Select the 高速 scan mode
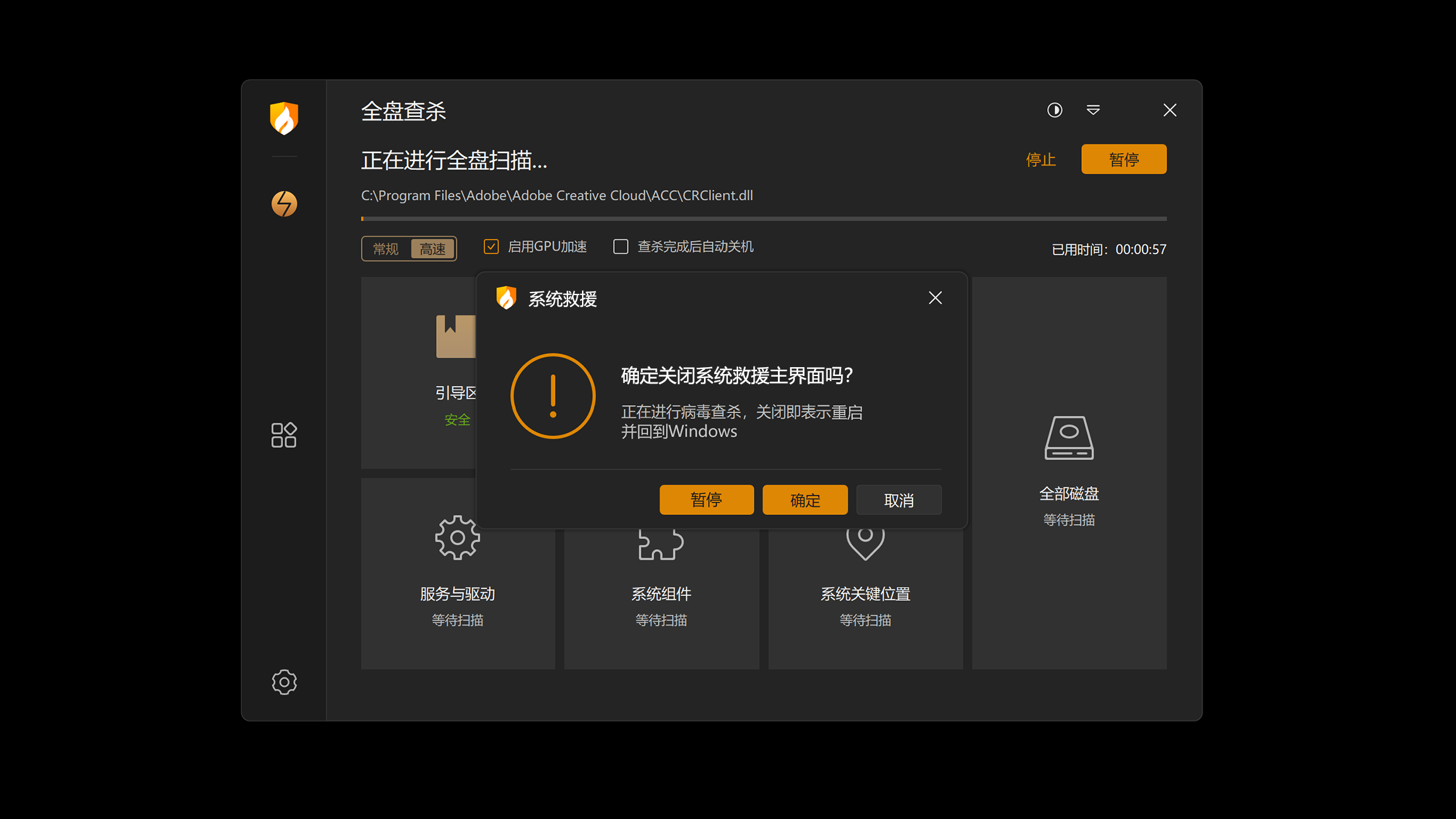Viewport: 1456px width, 819px height. tap(432, 249)
